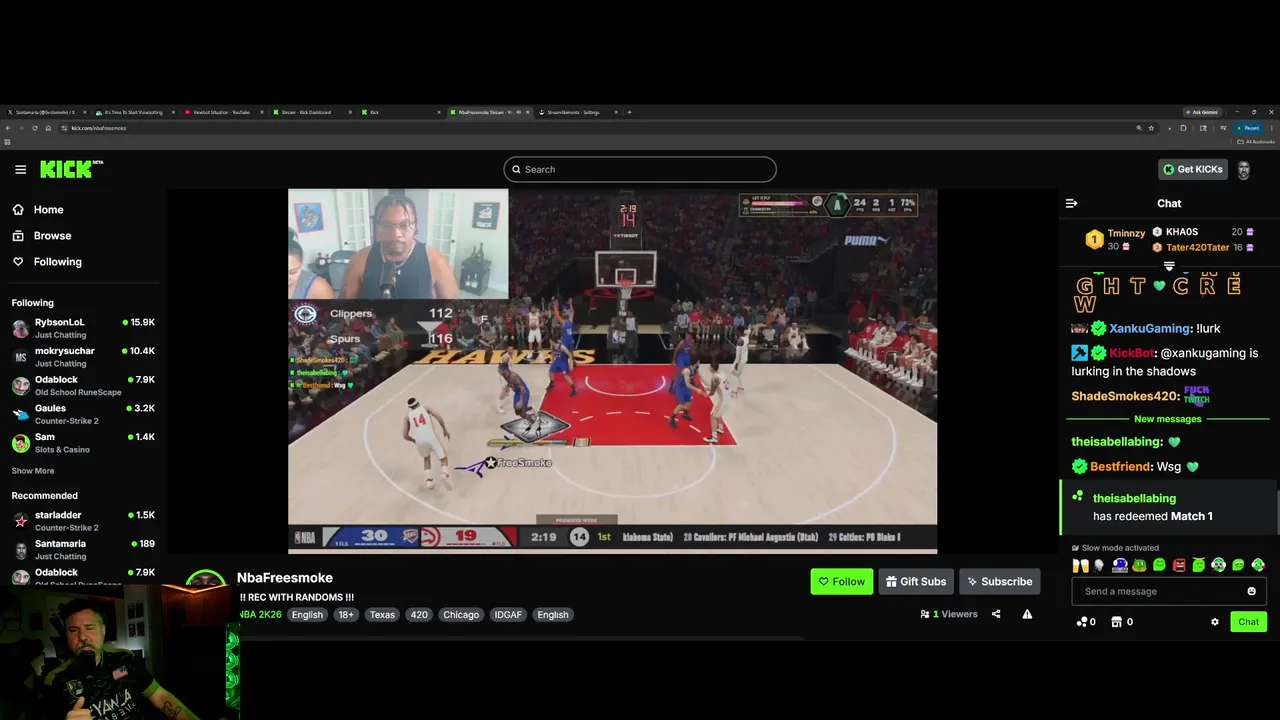The width and height of the screenshot is (1280, 720).
Task: Click NBA 2K26 category link
Action: pyautogui.click(x=260, y=614)
